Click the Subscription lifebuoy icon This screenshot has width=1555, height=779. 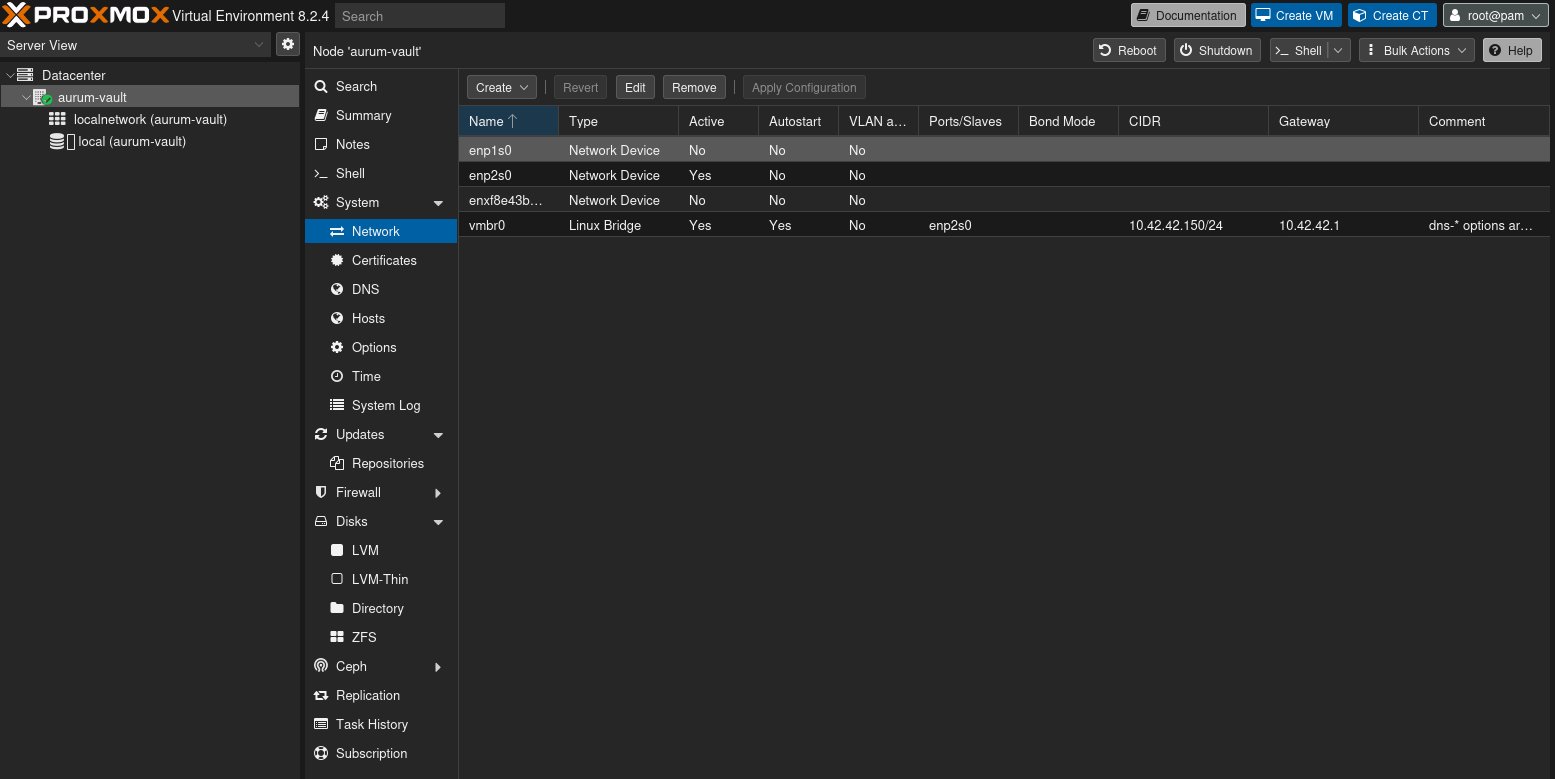point(321,753)
